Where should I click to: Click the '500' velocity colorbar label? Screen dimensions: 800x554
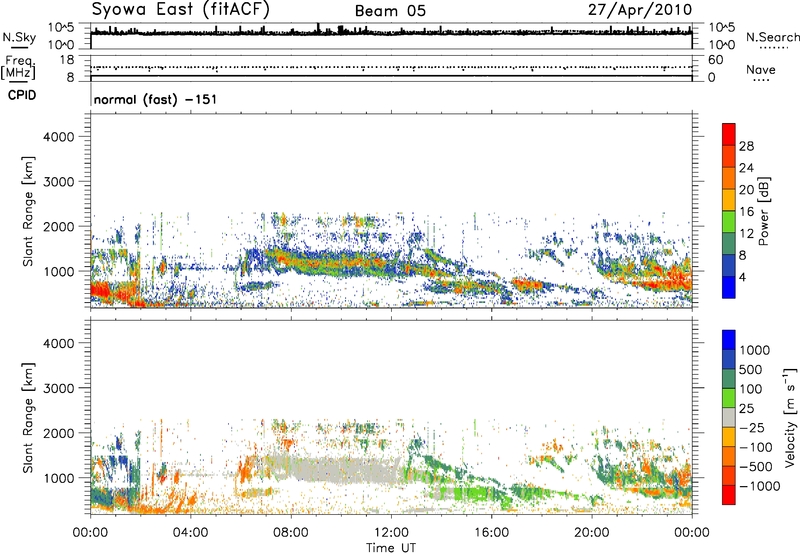tap(751, 370)
